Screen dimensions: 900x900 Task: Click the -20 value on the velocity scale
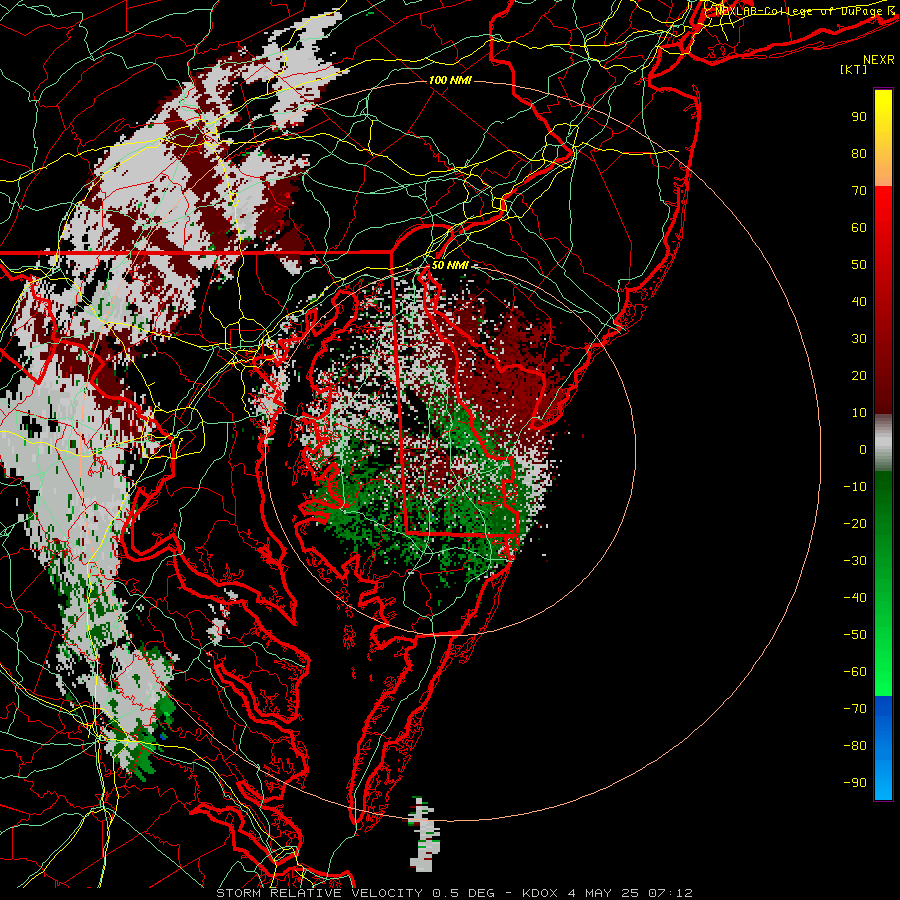click(x=855, y=524)
